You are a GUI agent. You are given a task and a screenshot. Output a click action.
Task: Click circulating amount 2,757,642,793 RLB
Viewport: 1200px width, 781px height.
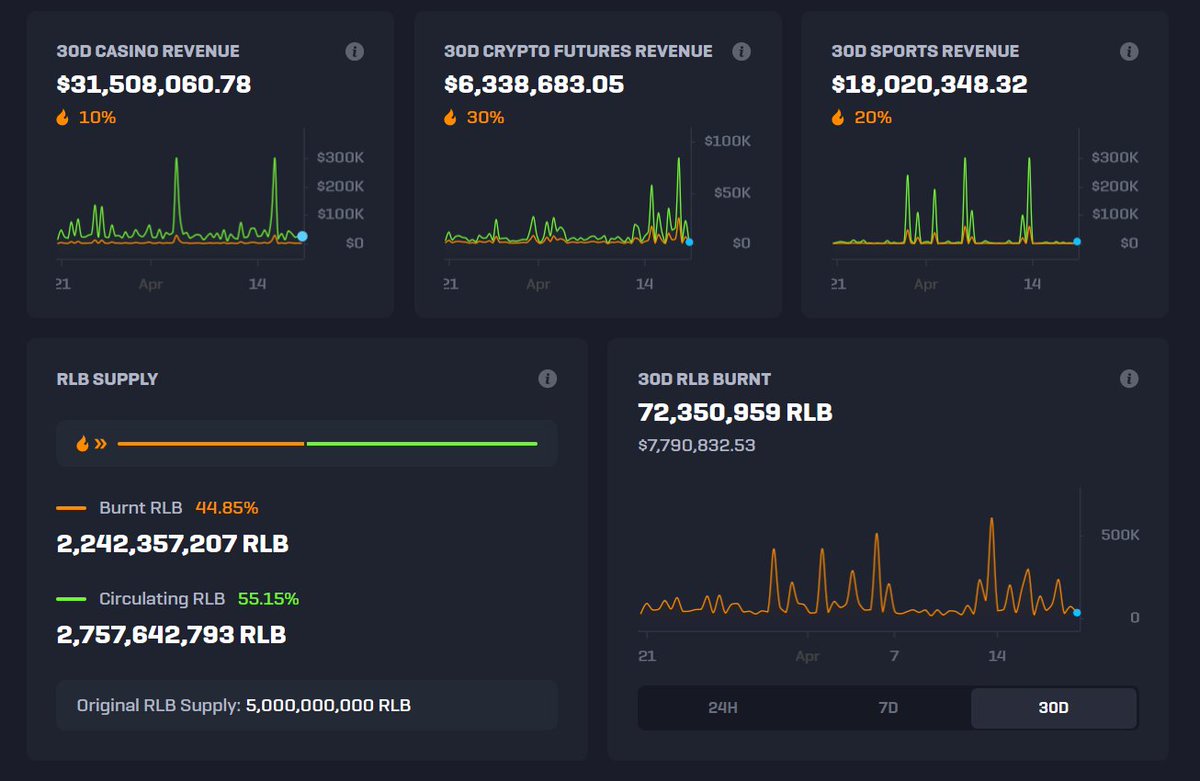(171, 635)
